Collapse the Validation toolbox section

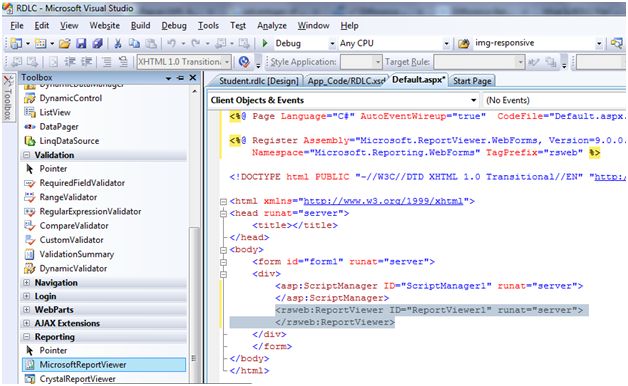pos(27,155)
